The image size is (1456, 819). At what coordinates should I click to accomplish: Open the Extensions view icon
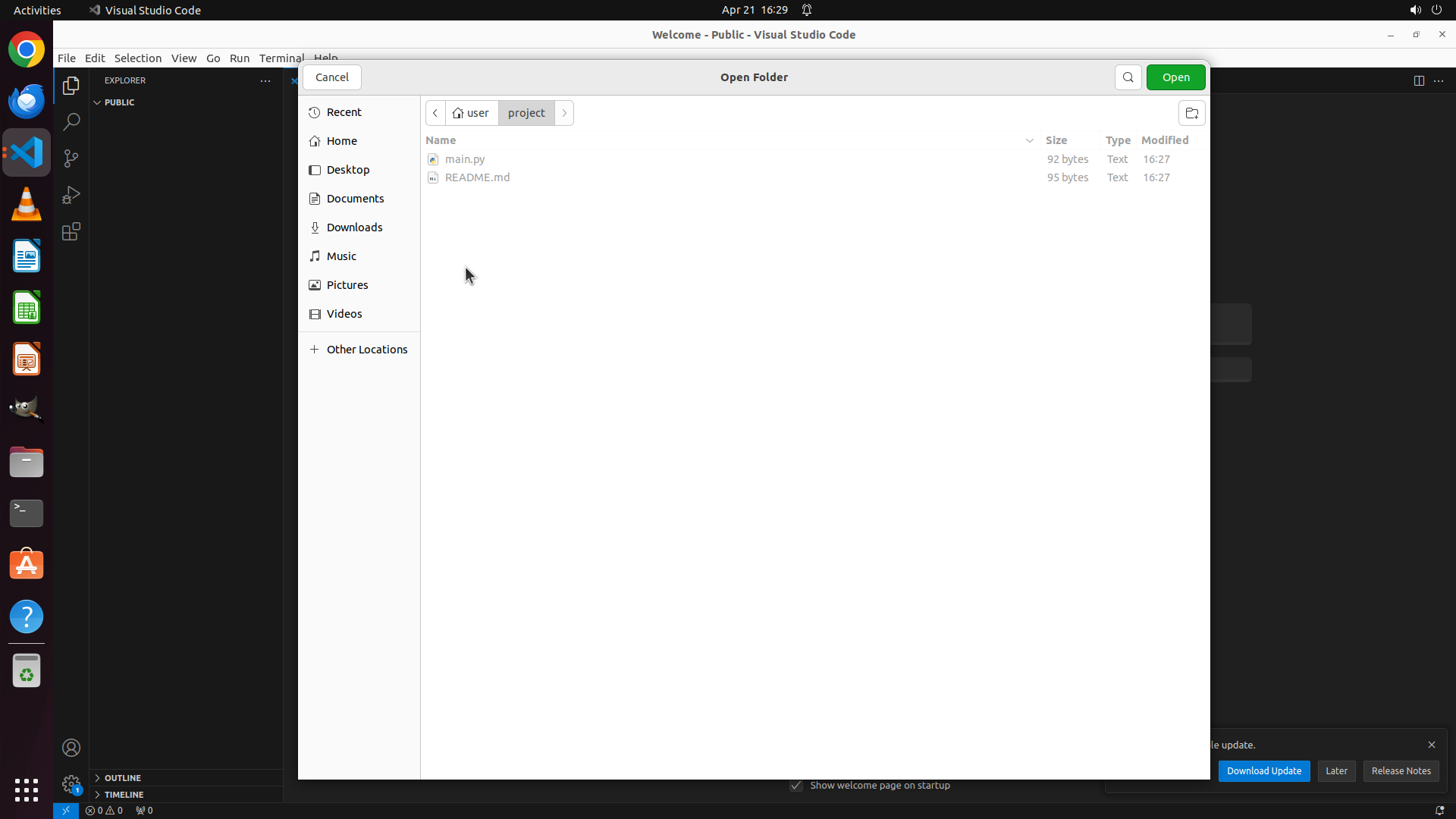pos(71,231)
